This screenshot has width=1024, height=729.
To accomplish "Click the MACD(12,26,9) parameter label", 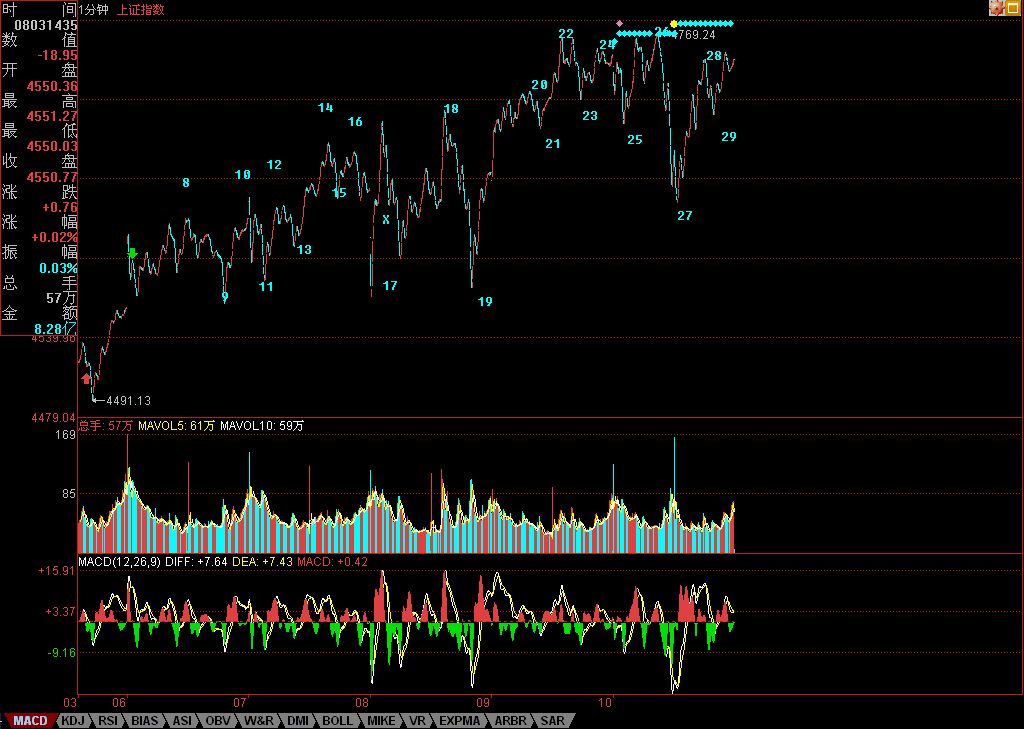I will pyautogui.click(x=120, y=562).
